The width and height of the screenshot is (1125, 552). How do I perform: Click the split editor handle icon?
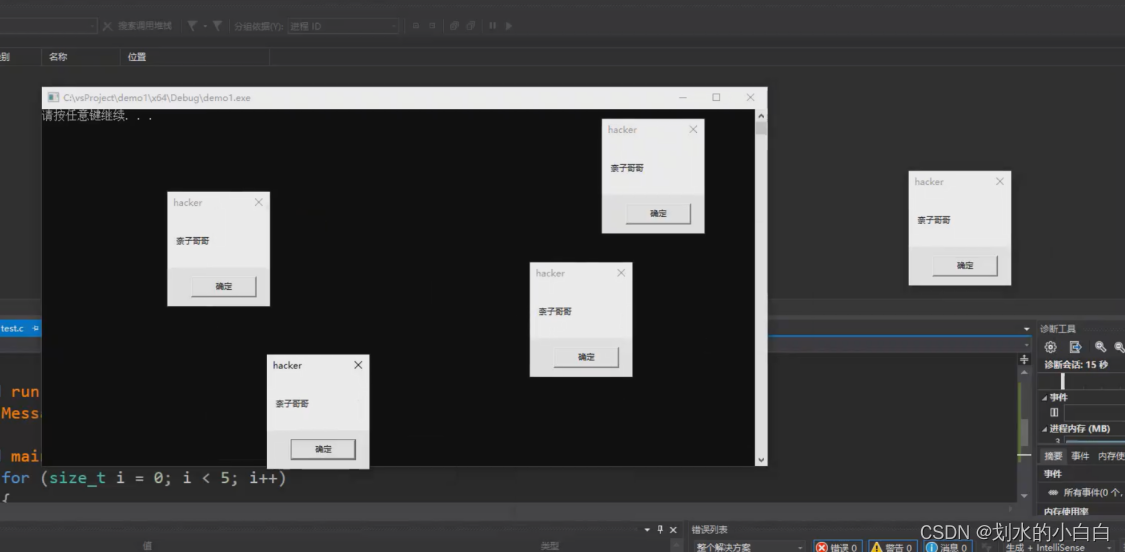pos(1025,359)
